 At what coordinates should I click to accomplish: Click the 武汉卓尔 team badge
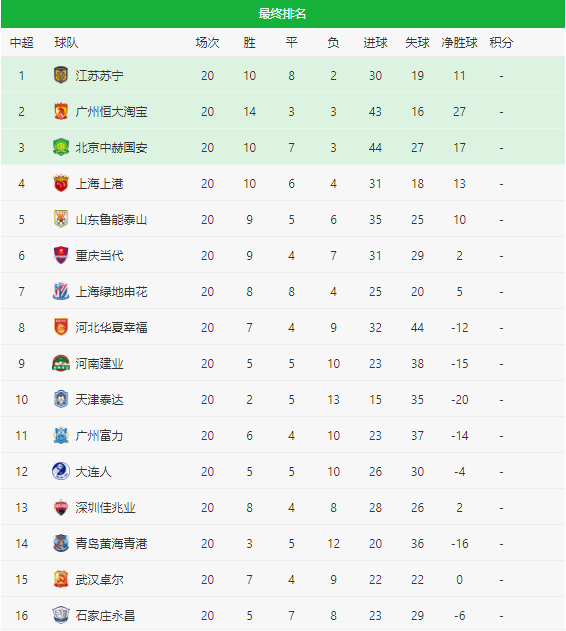(61, 579)
